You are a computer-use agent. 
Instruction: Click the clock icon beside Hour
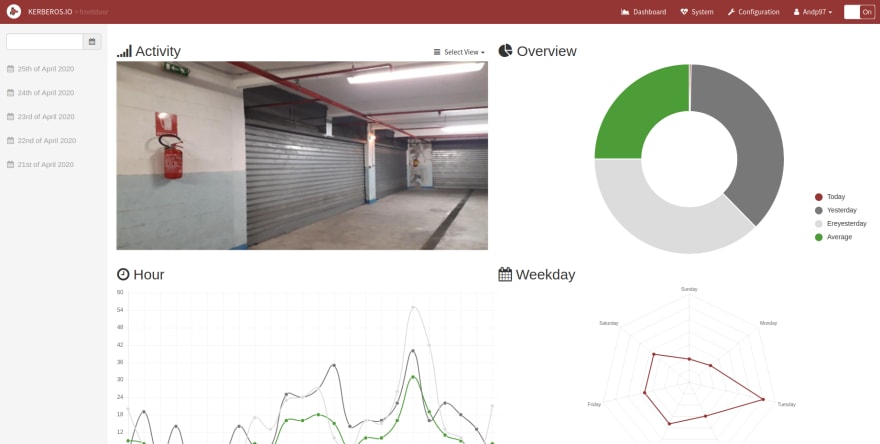coord(123,274)
